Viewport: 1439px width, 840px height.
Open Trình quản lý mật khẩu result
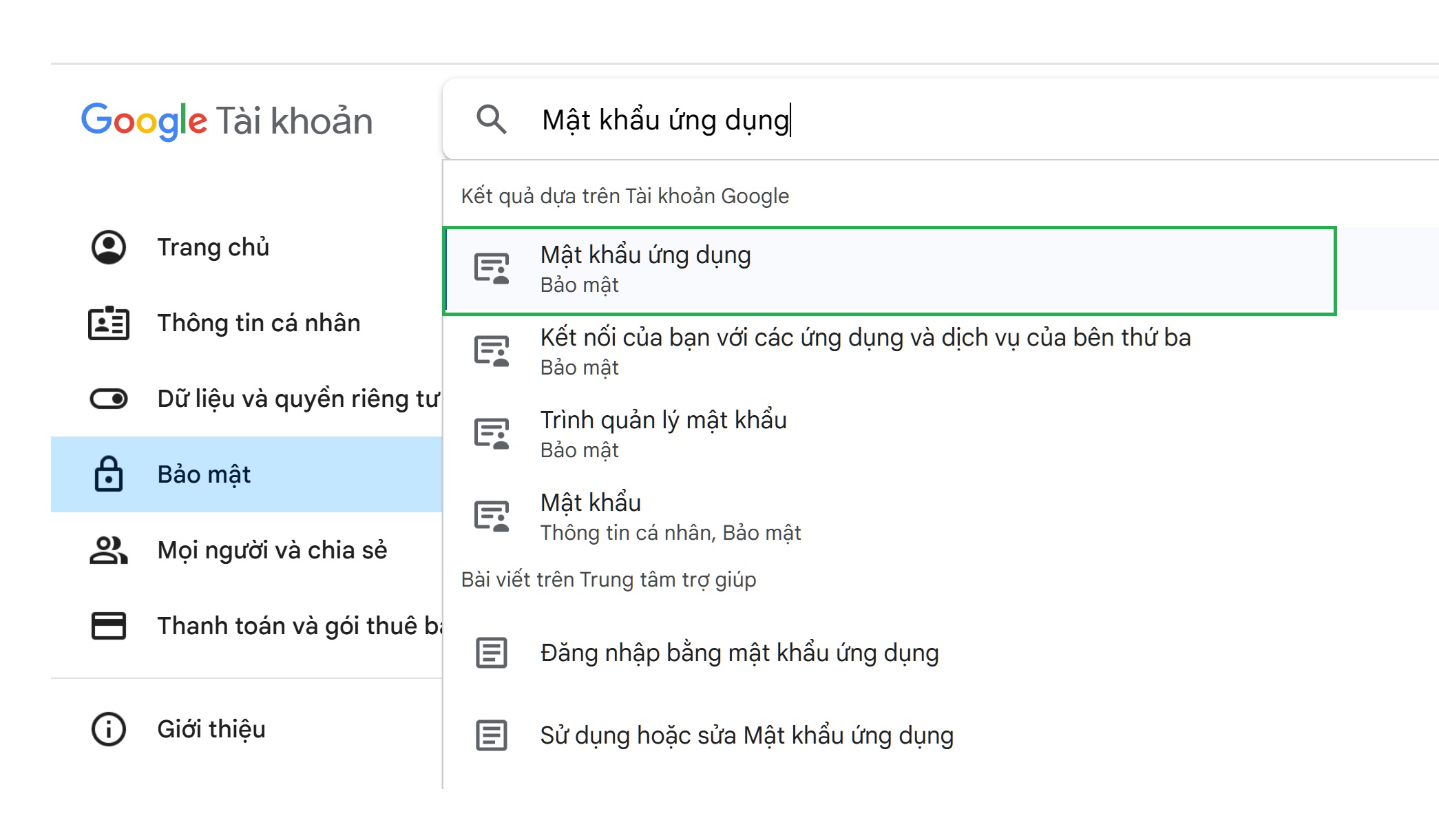point(941,434)
